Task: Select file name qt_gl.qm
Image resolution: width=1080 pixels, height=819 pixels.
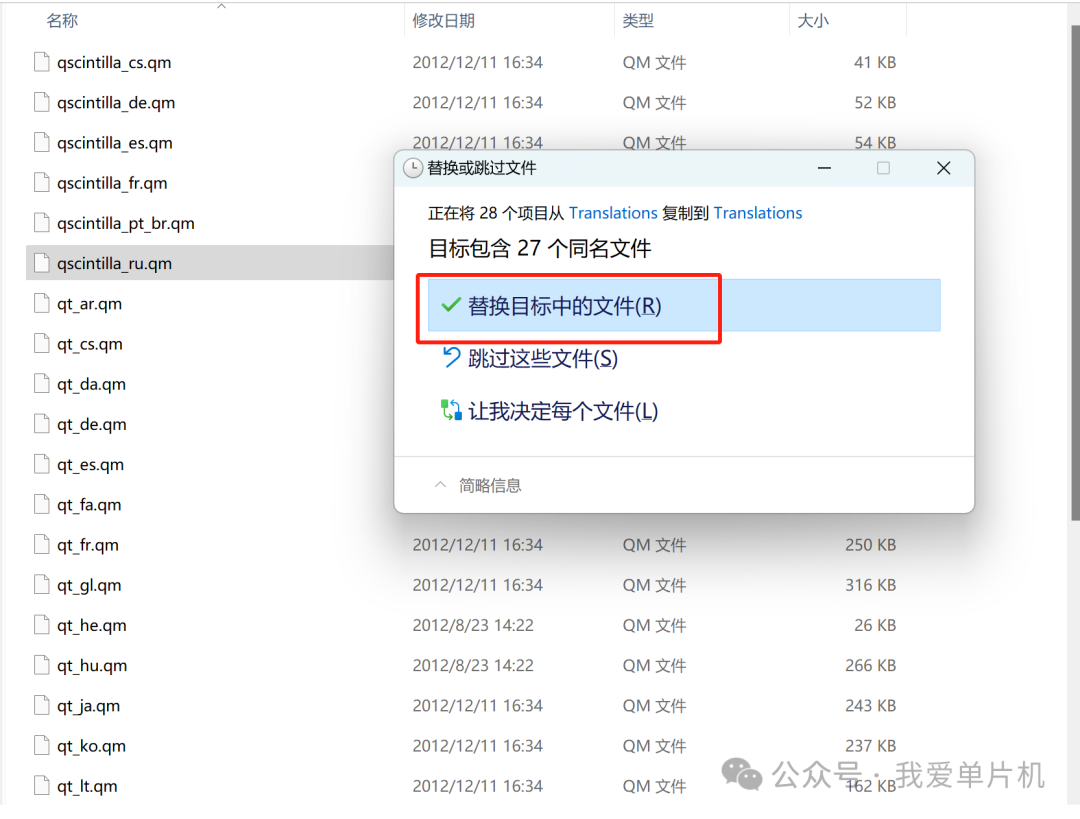Action: (90, 585)
